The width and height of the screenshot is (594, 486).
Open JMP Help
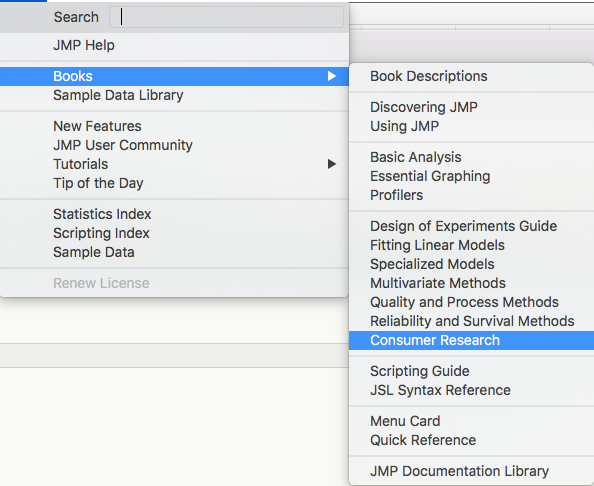174,45
